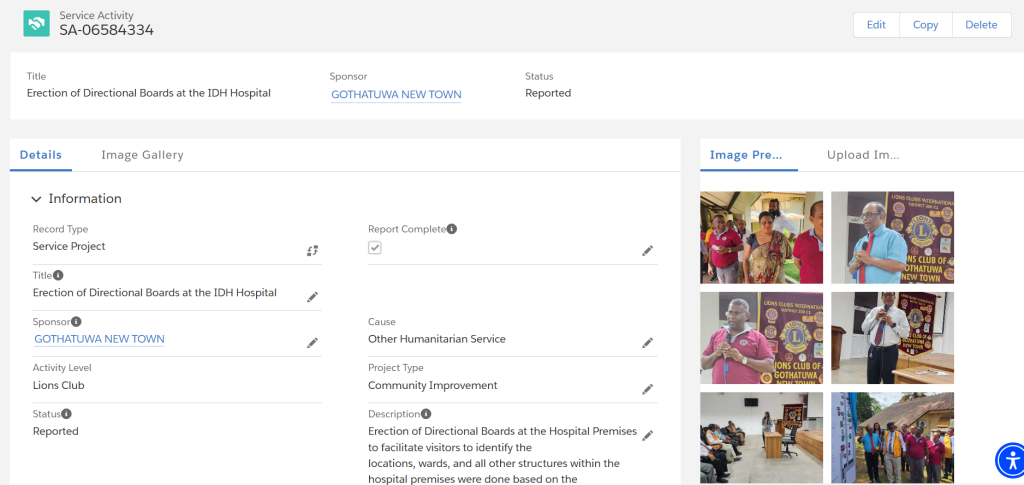Edit the Cause field via pencil
The height and width of the screenshot is (485, 1024).
tap(647, 343)
